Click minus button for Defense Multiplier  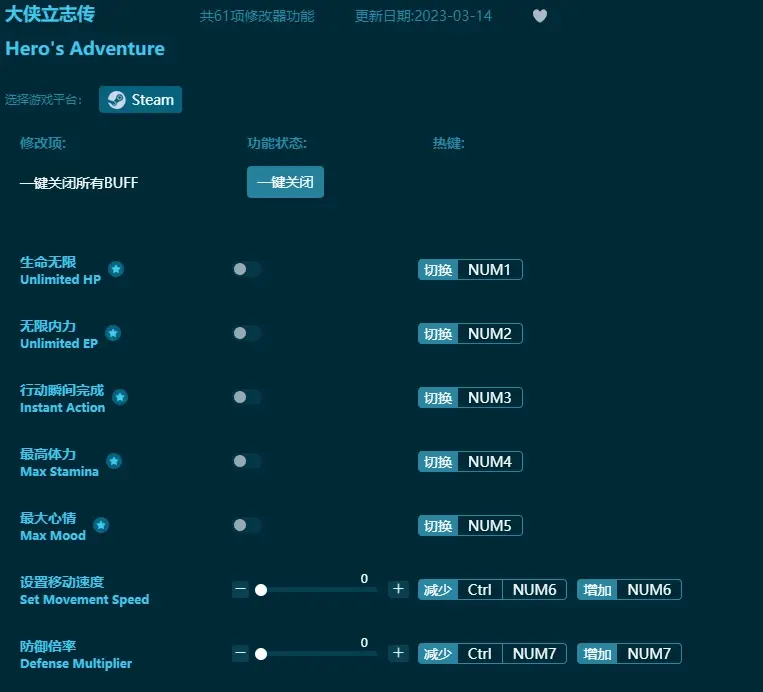pyautogui.click(x=240, y=653)
